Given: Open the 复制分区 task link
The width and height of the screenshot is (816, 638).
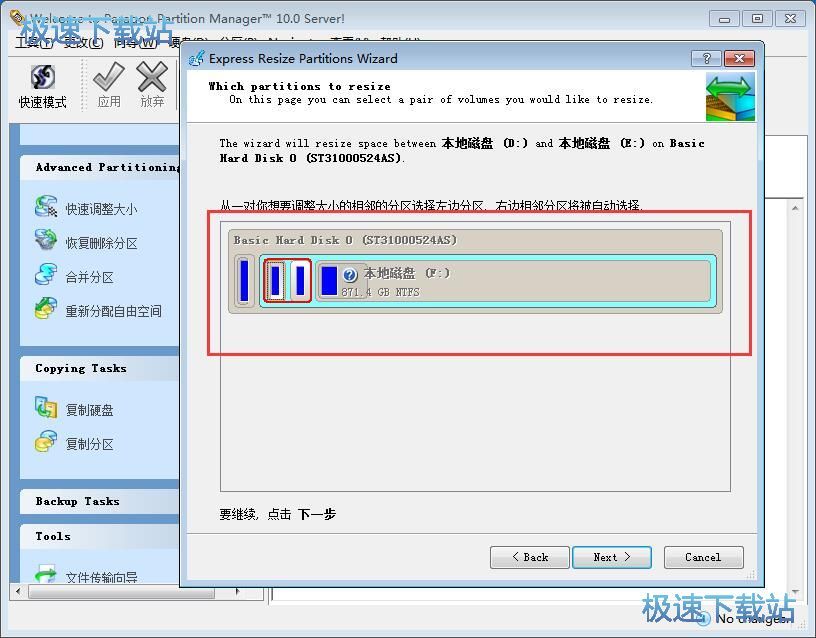Looking at the screenshot, I should [x=90, y=444].
